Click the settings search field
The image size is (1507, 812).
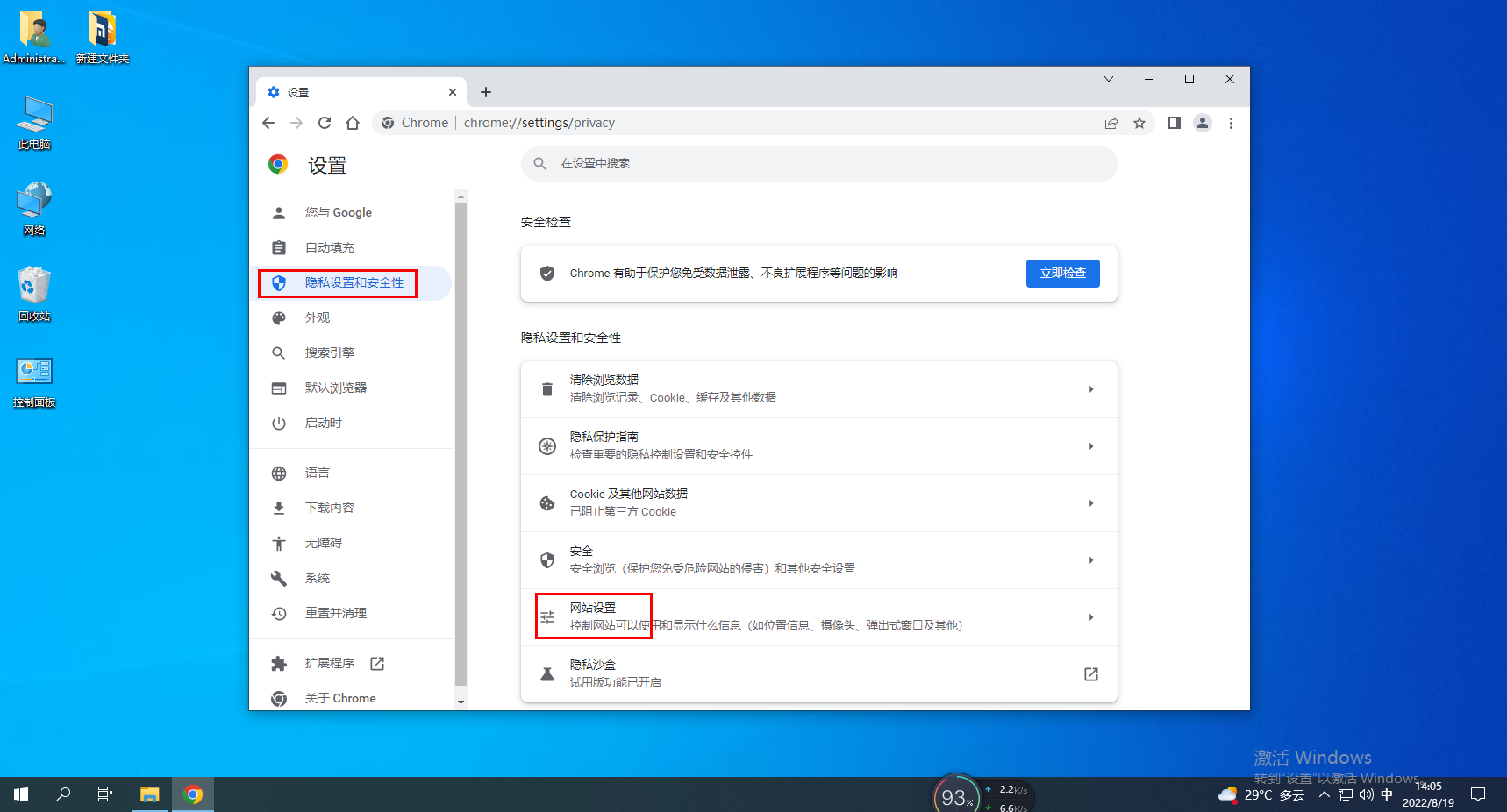coord(818,163)
